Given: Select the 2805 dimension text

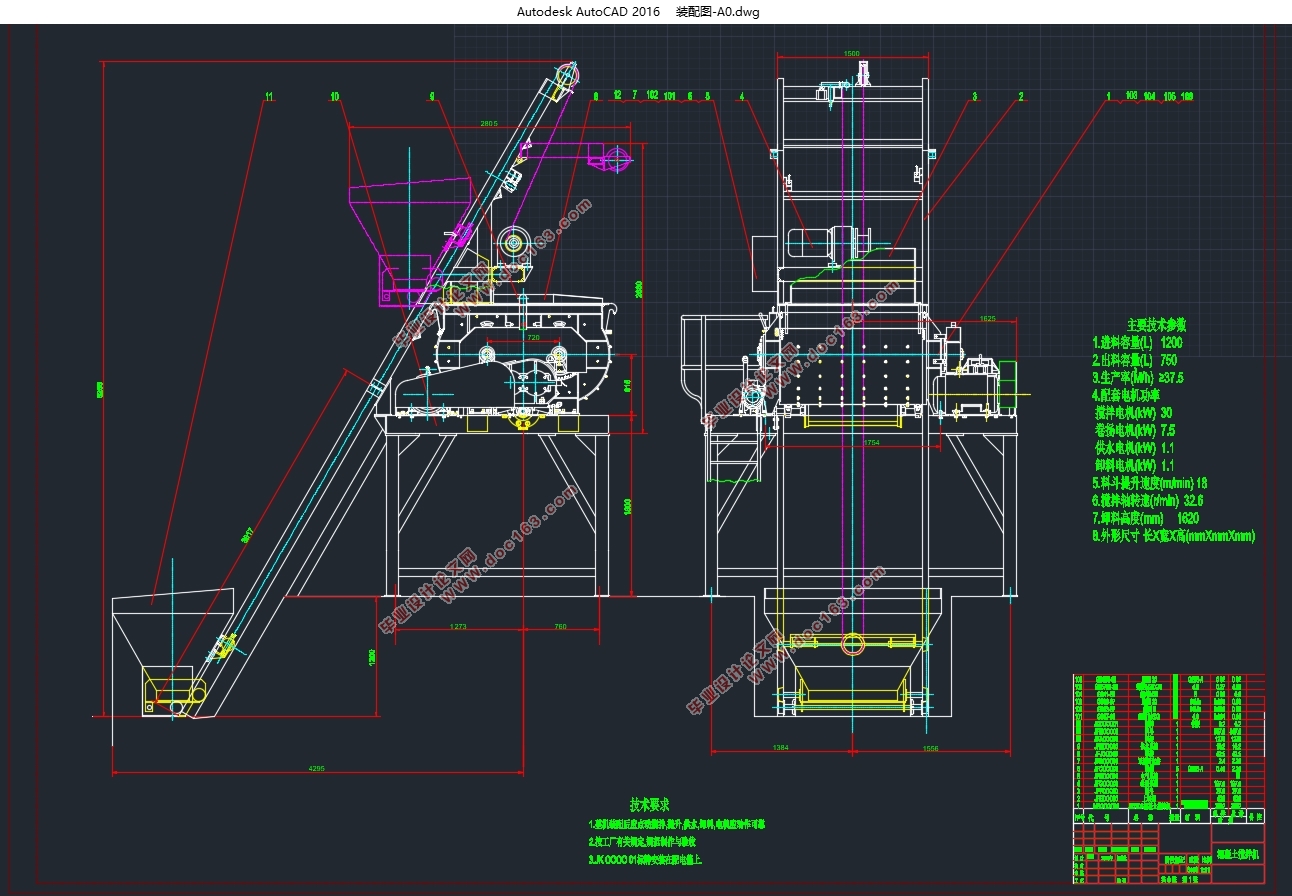Looking at the screenshot, I should [x=488, y=124].
